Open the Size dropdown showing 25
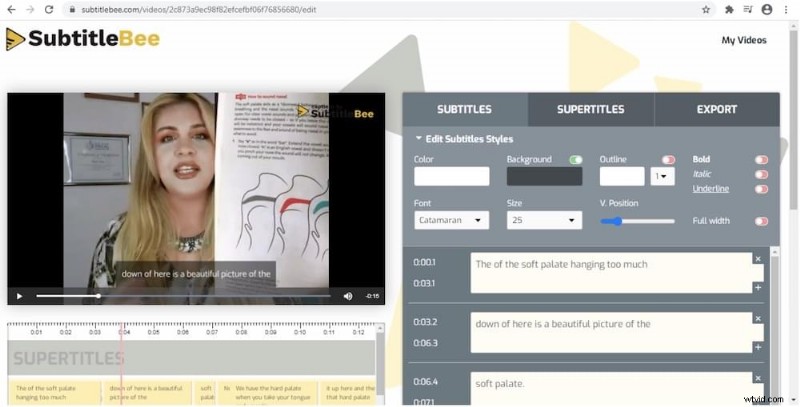 544,220
